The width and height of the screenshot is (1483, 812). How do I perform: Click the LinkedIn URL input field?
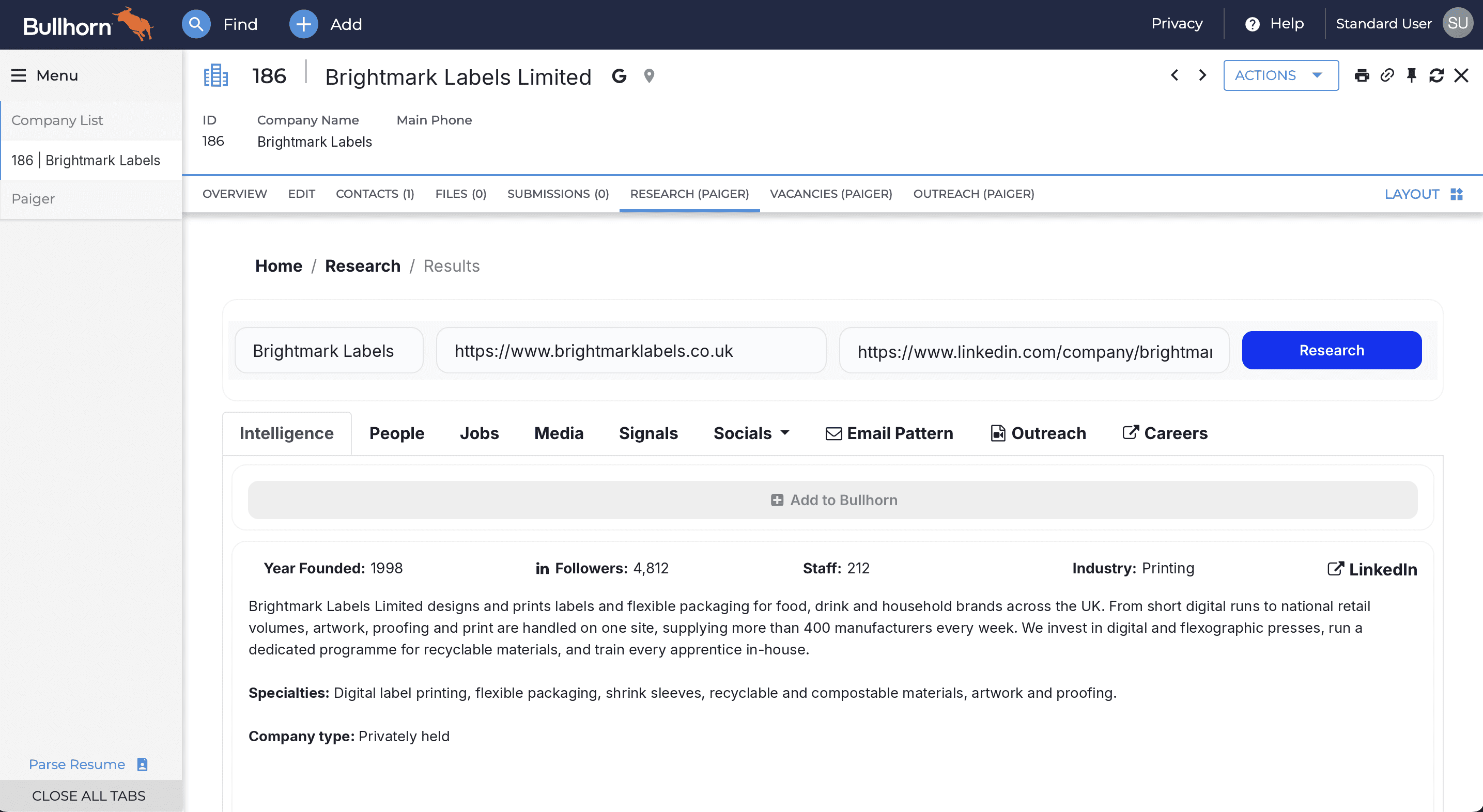tap(1034, 350)
